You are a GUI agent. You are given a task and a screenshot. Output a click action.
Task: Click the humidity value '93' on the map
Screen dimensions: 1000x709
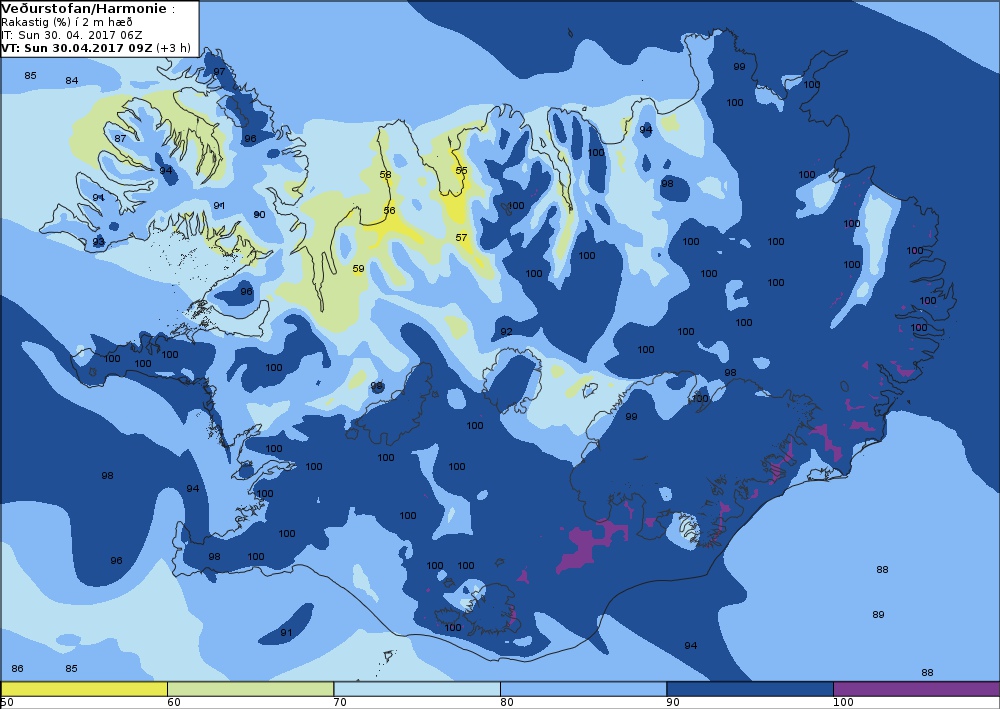click(99, 242)
